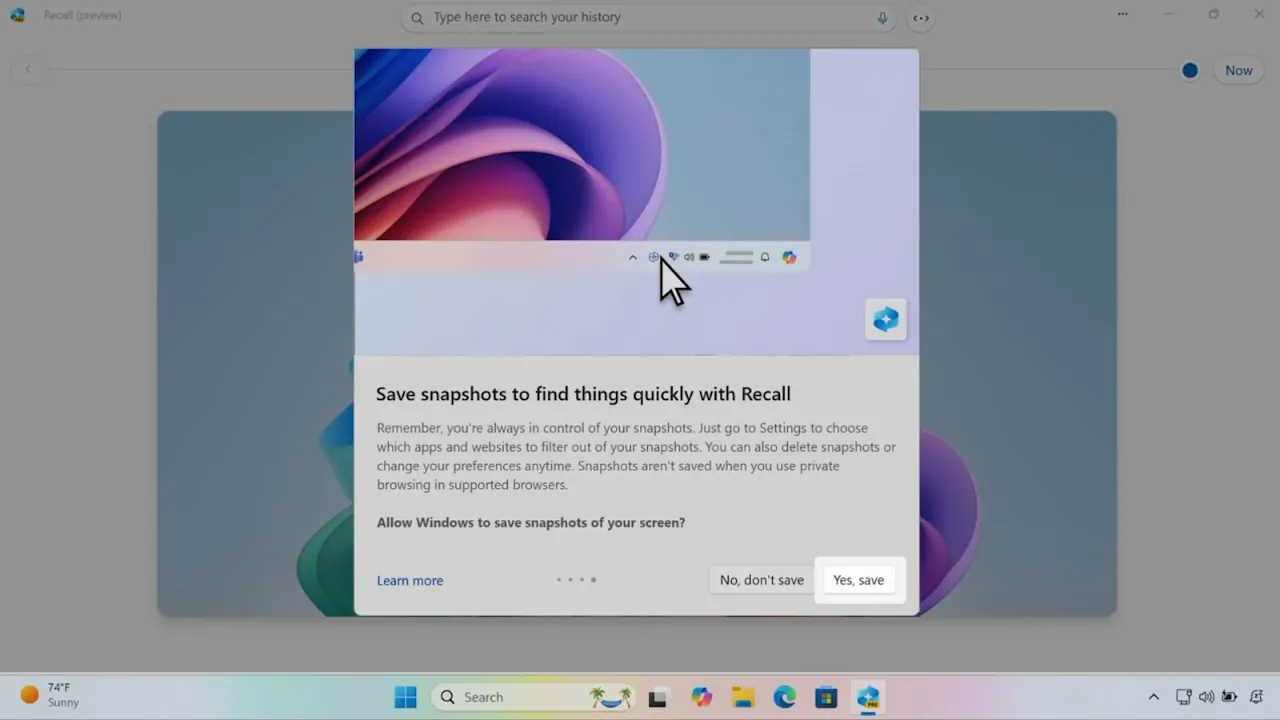The image size is (1280, 720).
Task: Click the palm tree search highlight icon
Action: (611, 697)
